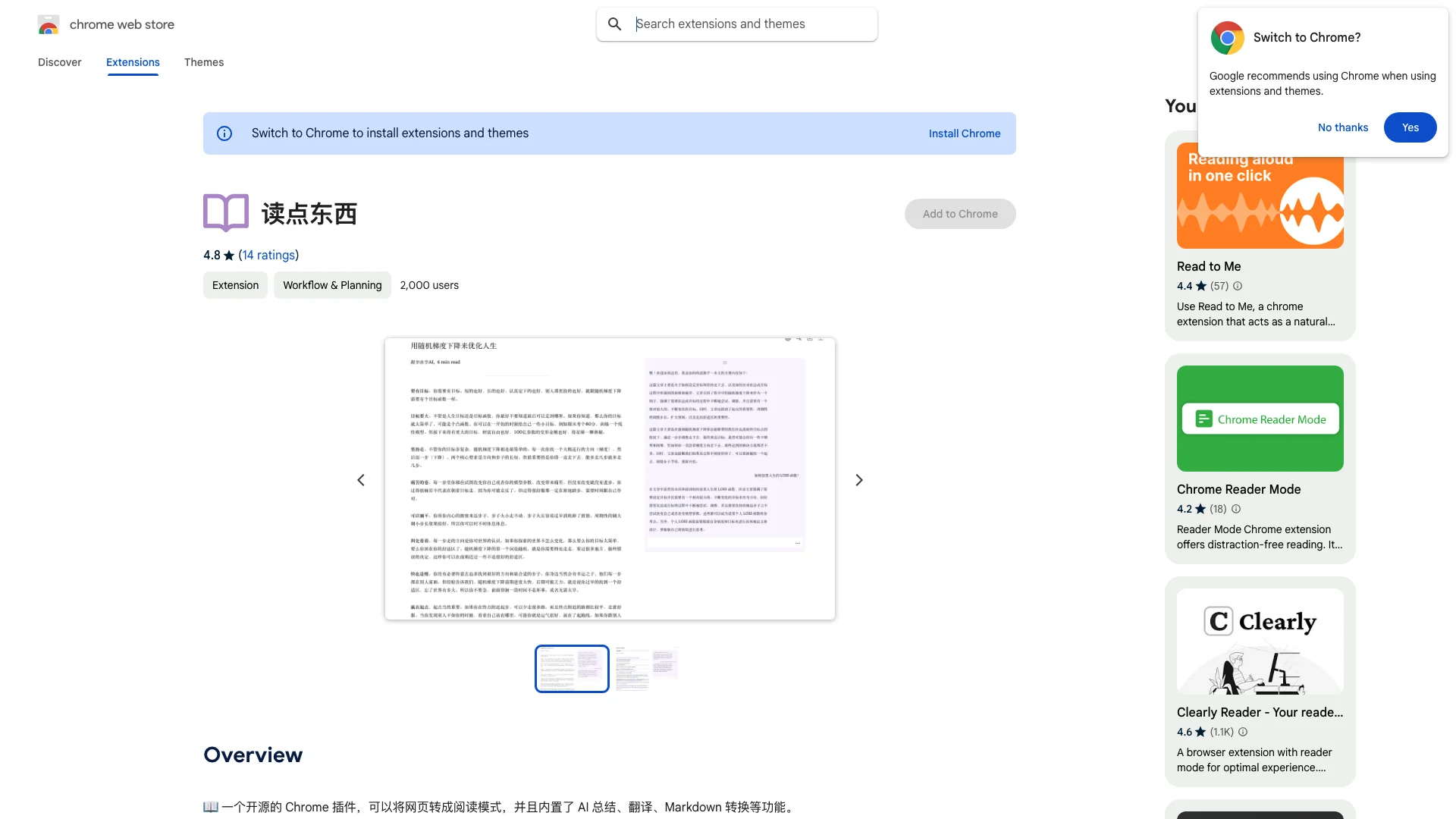Select the second screenshot thumbnail
The width and height of the screenshot is (1456, 819).
[647, 669]
